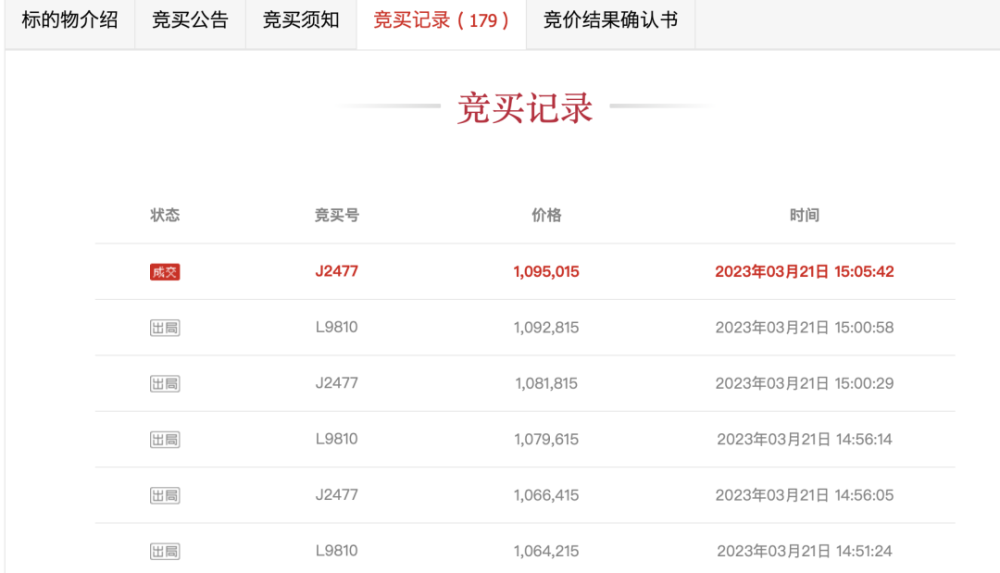Click the 竞买号 column header
Screen dimensions: 1000x573
point(337,215)
